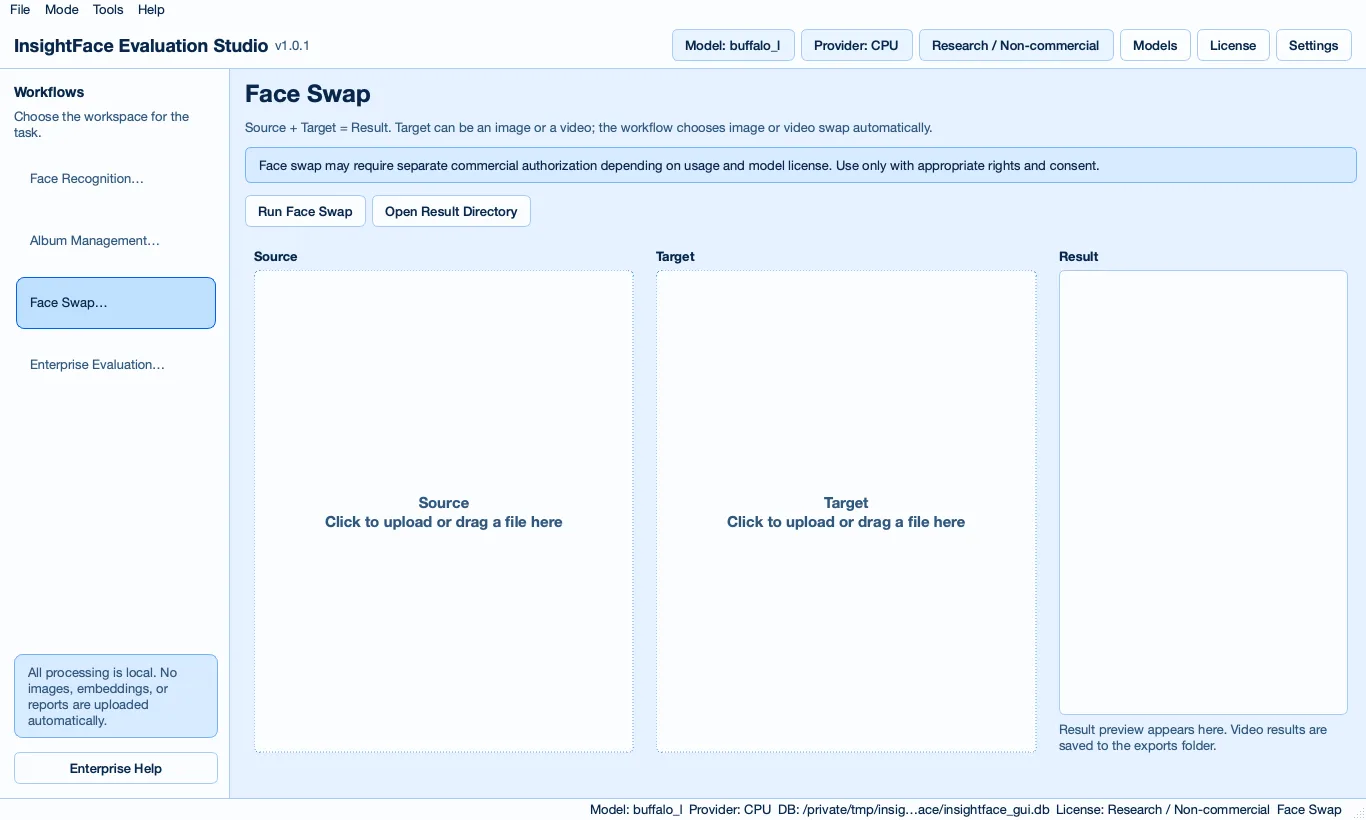The height and width of the screenshot is (820, 1366).
Task: Open the Tools menu
Action: [108, 10]
